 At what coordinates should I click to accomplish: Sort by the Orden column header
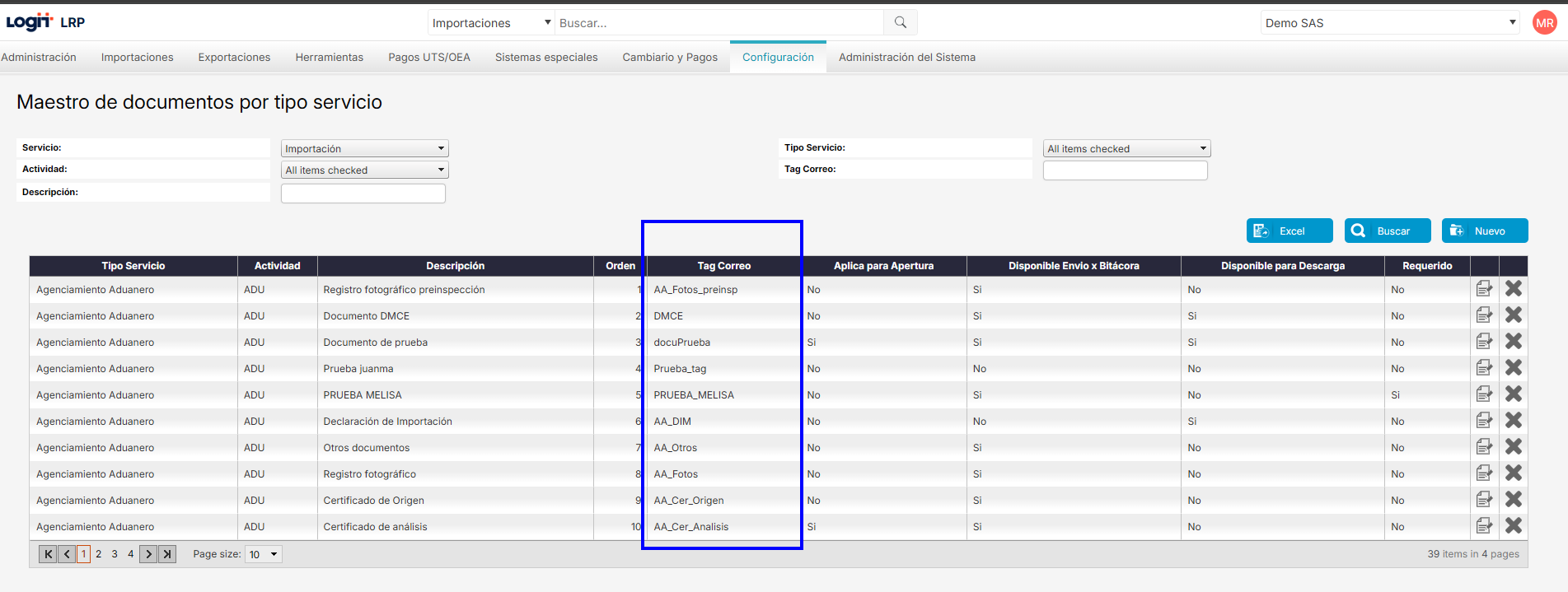point(620,266)
